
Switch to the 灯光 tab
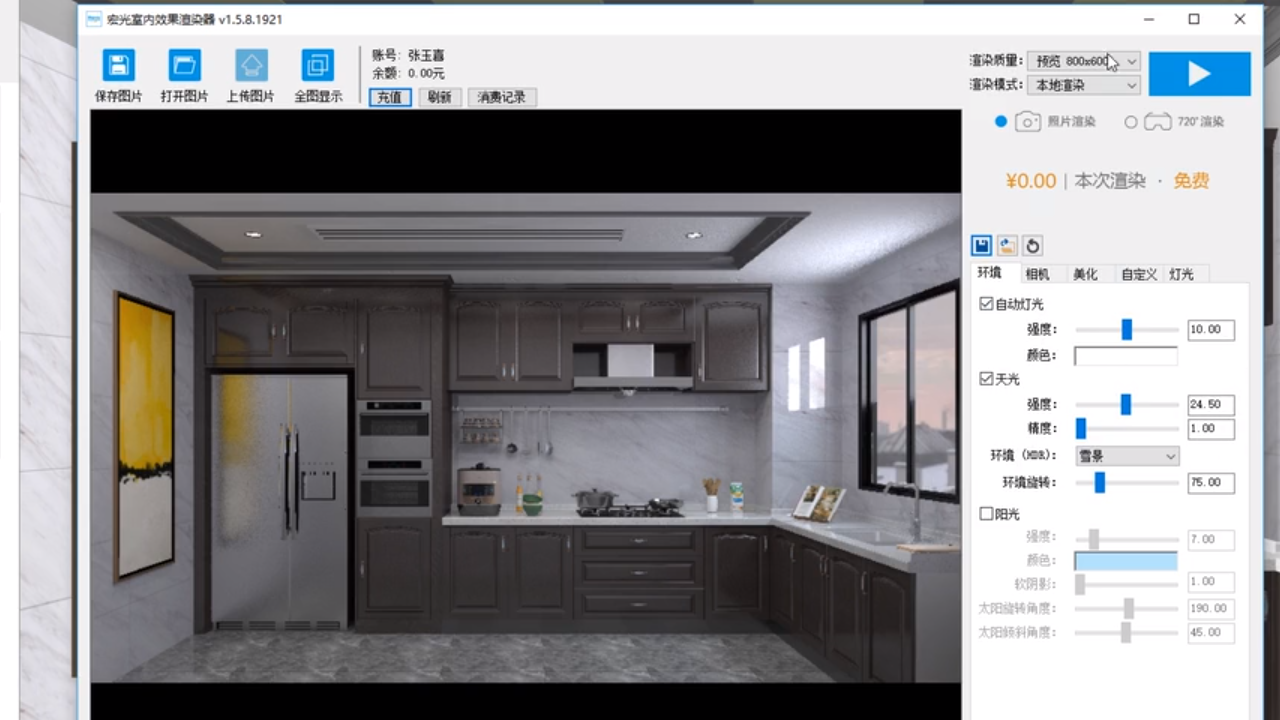[x=1181, y=274]
